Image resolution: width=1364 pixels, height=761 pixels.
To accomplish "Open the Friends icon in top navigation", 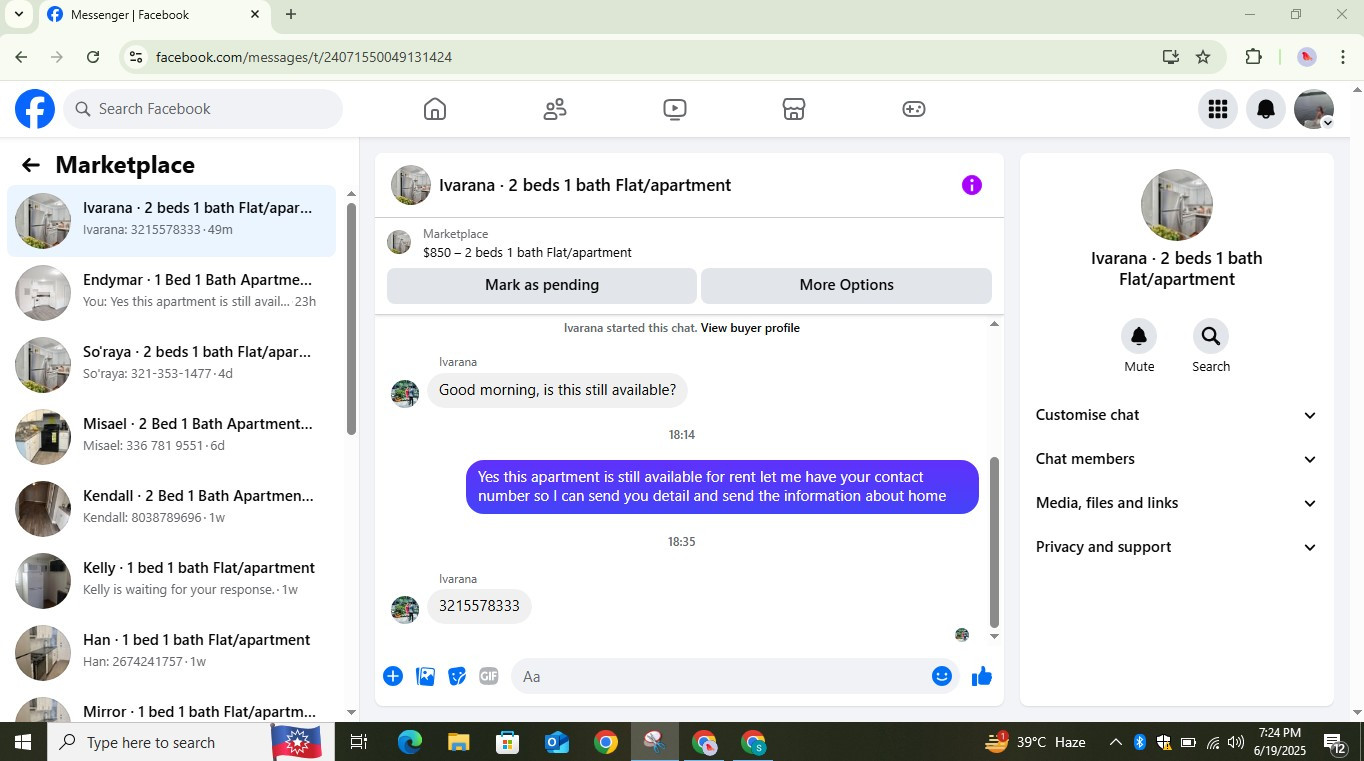I will point(555,109).
